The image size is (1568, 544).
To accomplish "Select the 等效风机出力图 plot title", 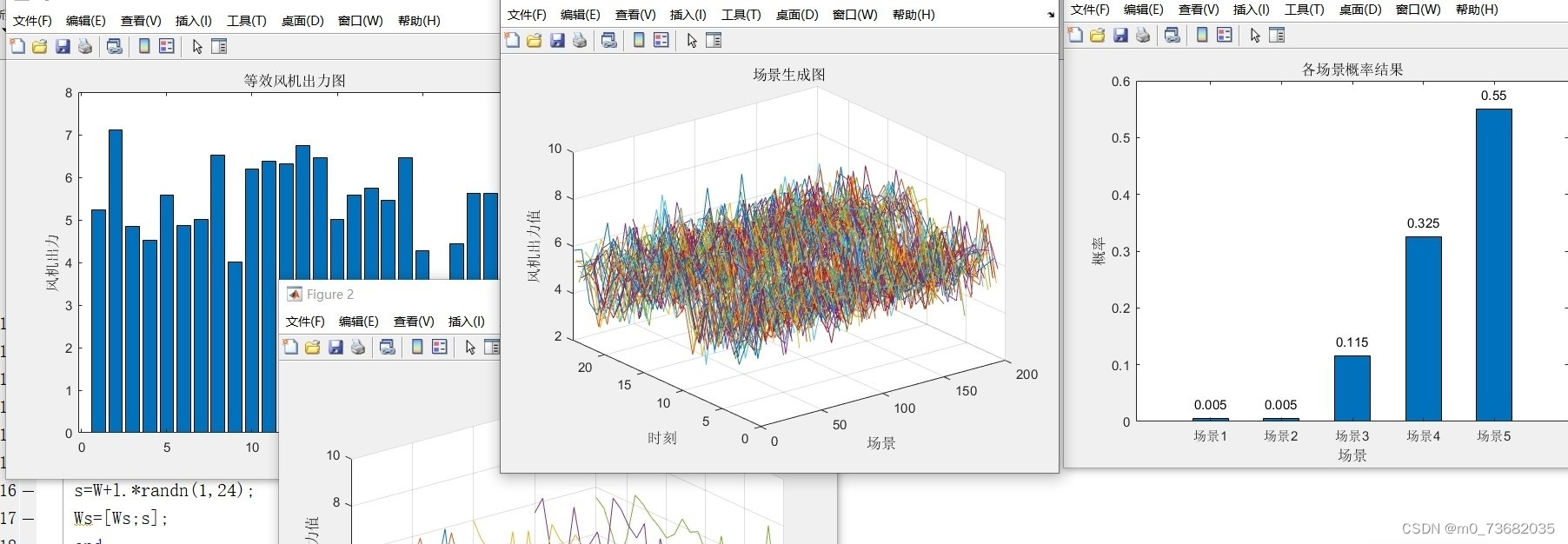I will [295, 81].
